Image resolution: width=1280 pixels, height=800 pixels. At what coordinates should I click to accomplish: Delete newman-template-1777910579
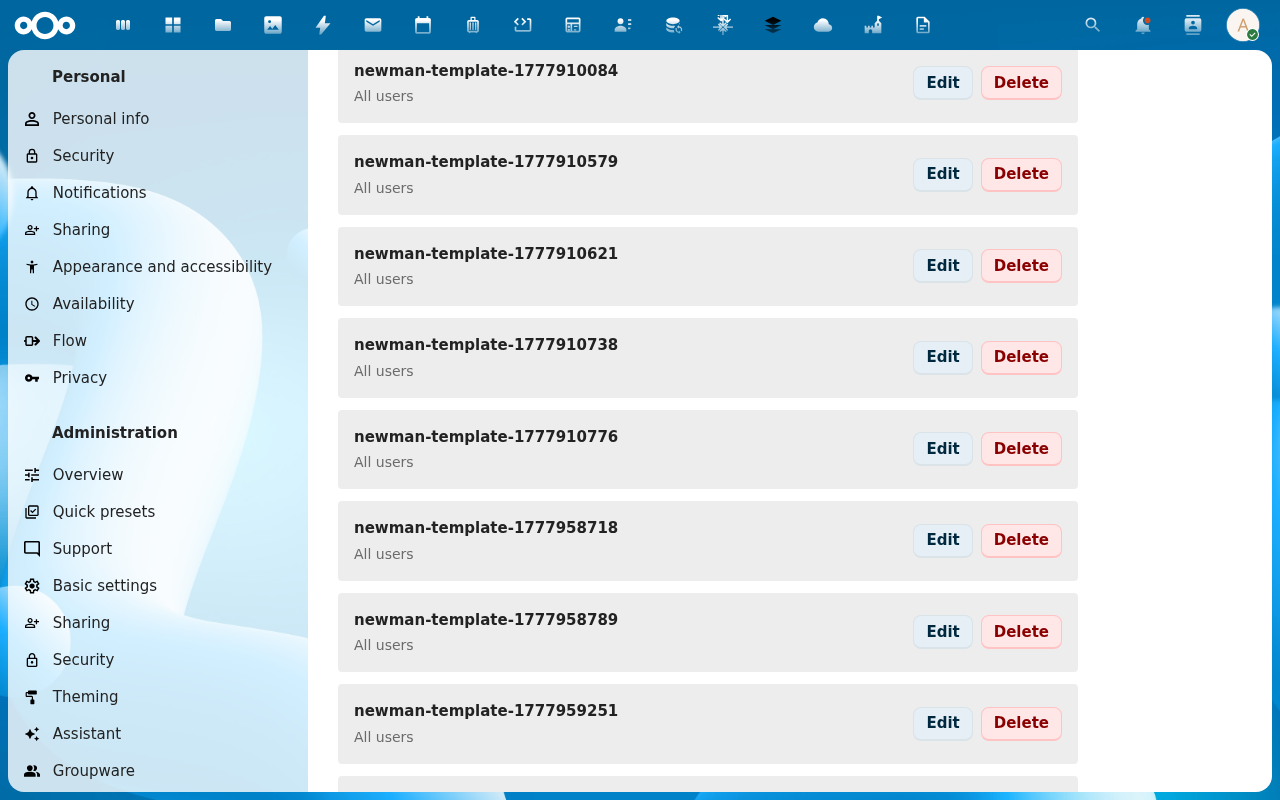(x=1021, y=174)
